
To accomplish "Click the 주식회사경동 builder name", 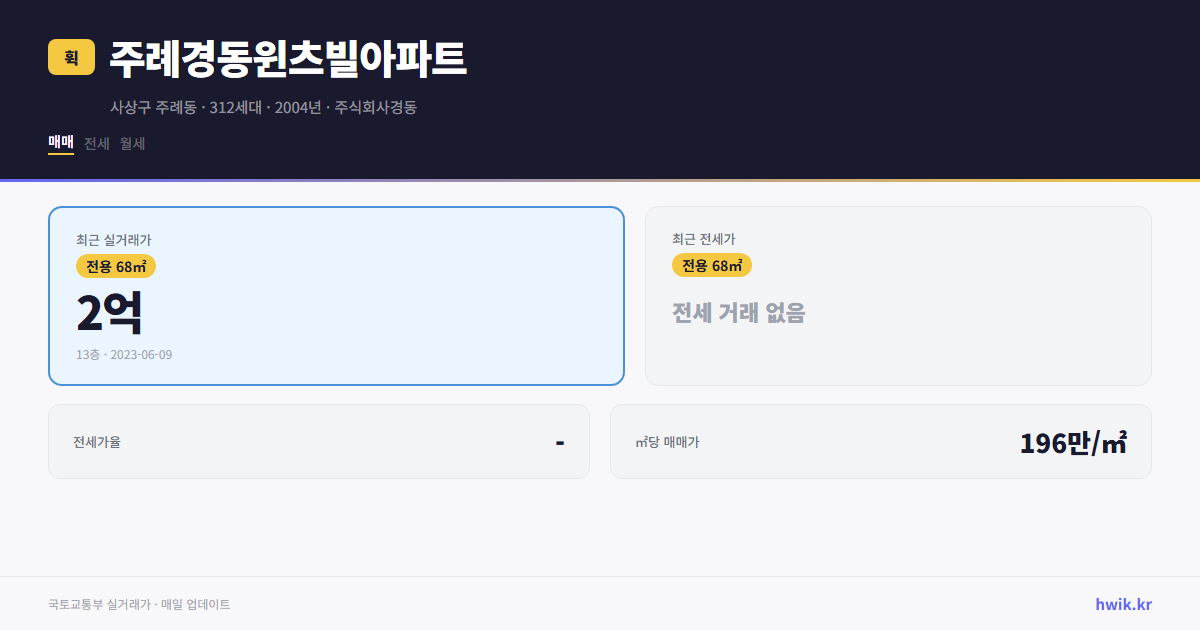I will (x=378, y=108).
